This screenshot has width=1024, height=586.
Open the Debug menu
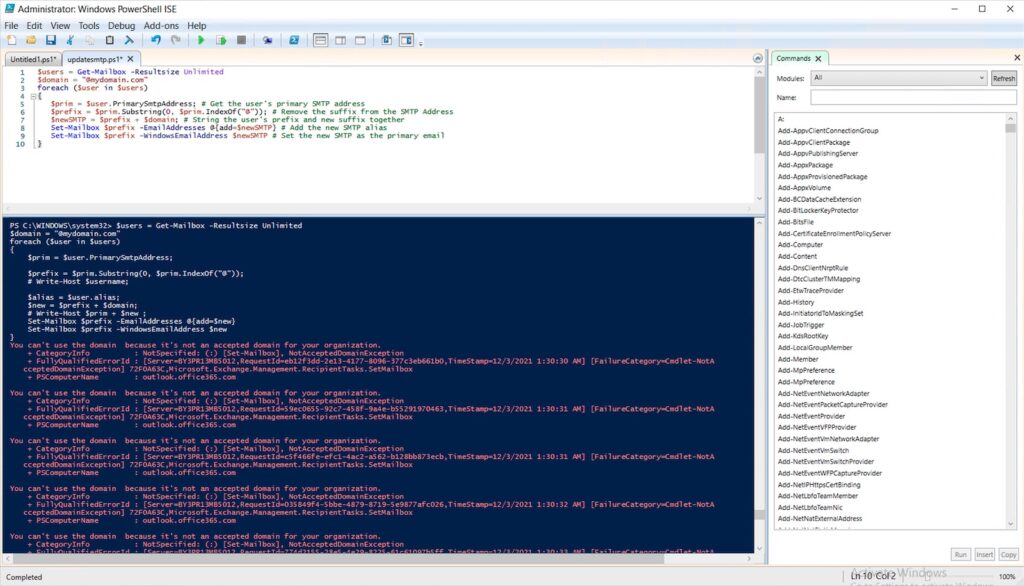coord(120,25)
